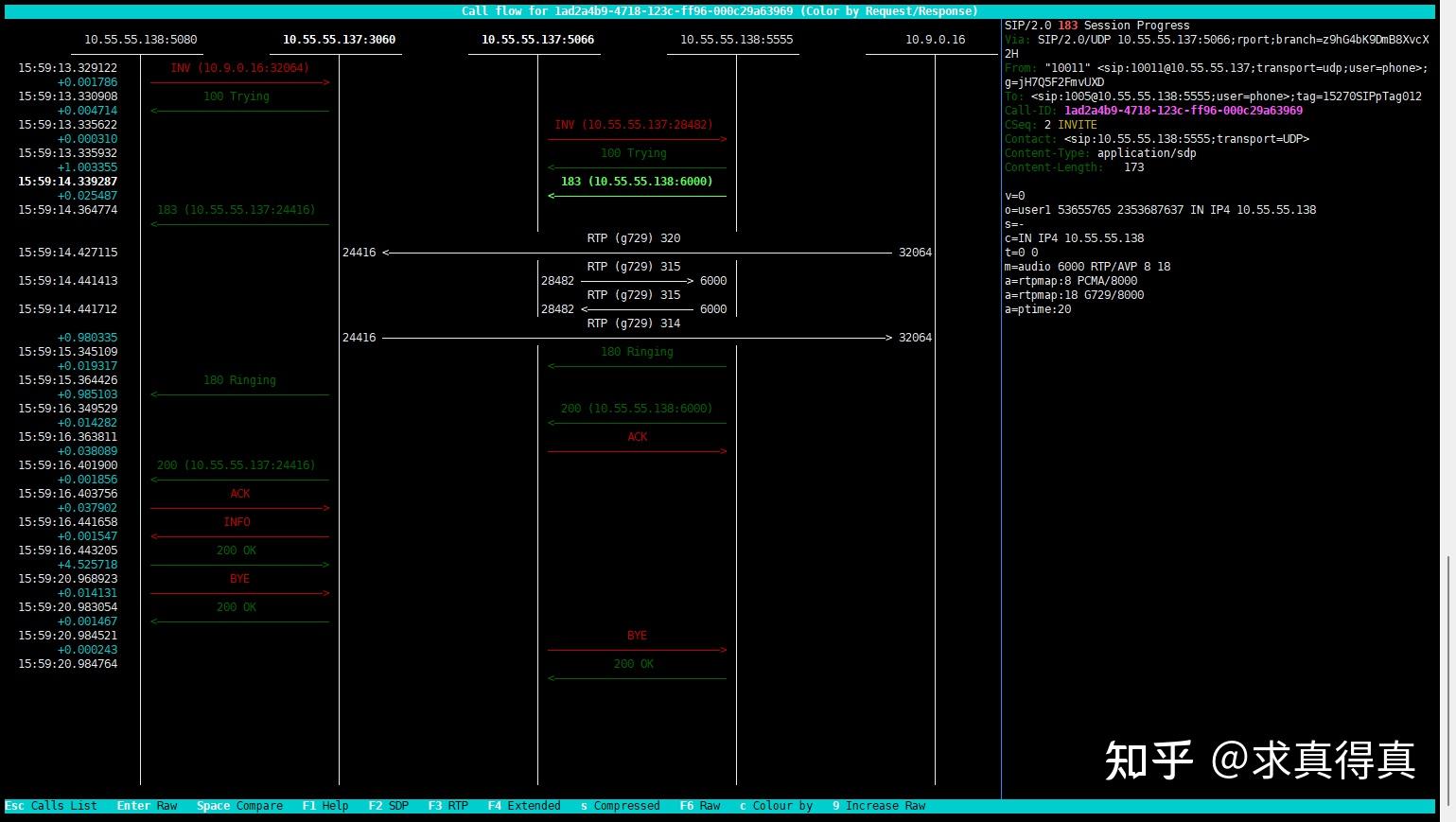Select the 200 OK at 15:59:16.443205

(237, 551)
